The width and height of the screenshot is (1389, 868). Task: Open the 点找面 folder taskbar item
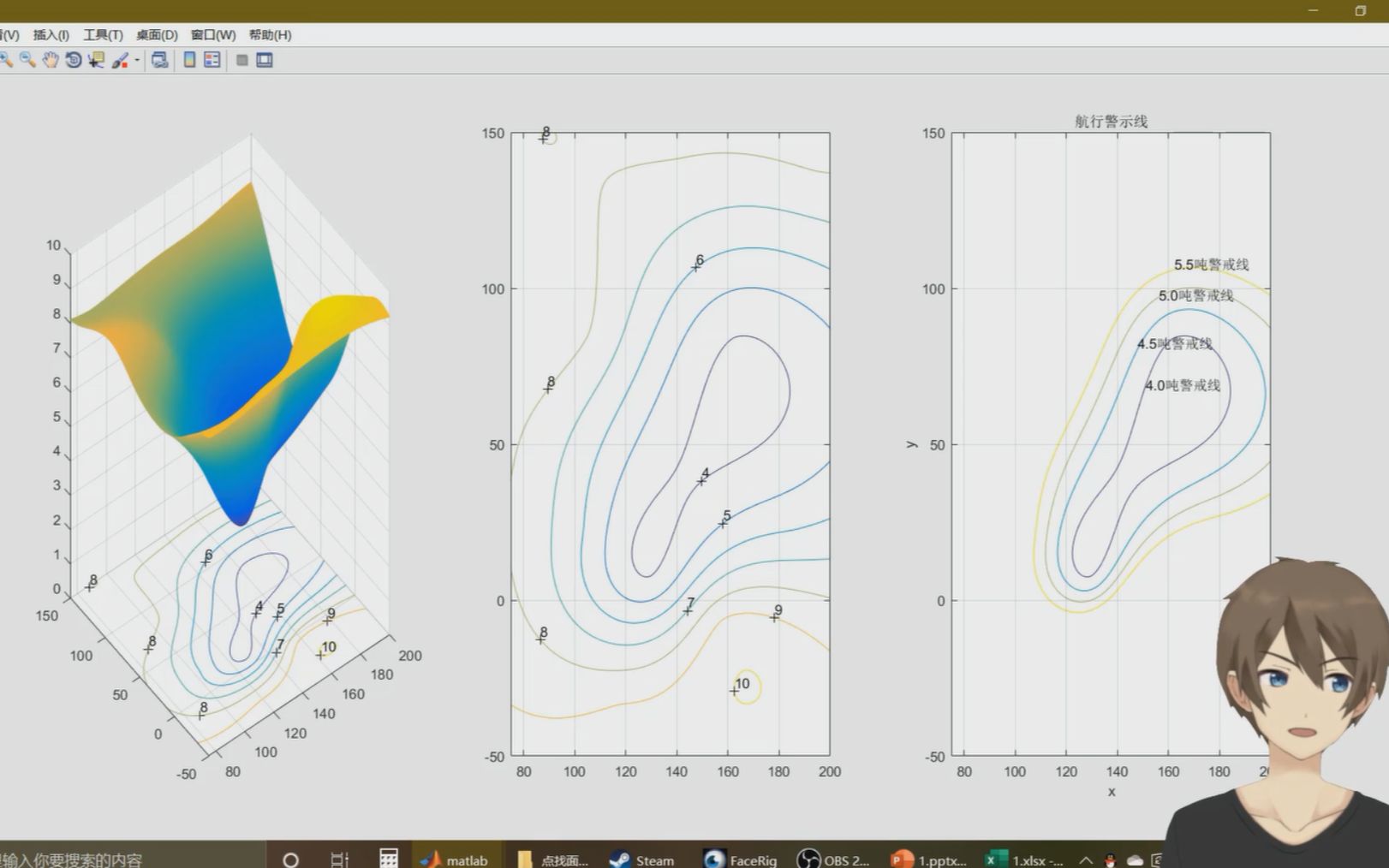[554, 859]
